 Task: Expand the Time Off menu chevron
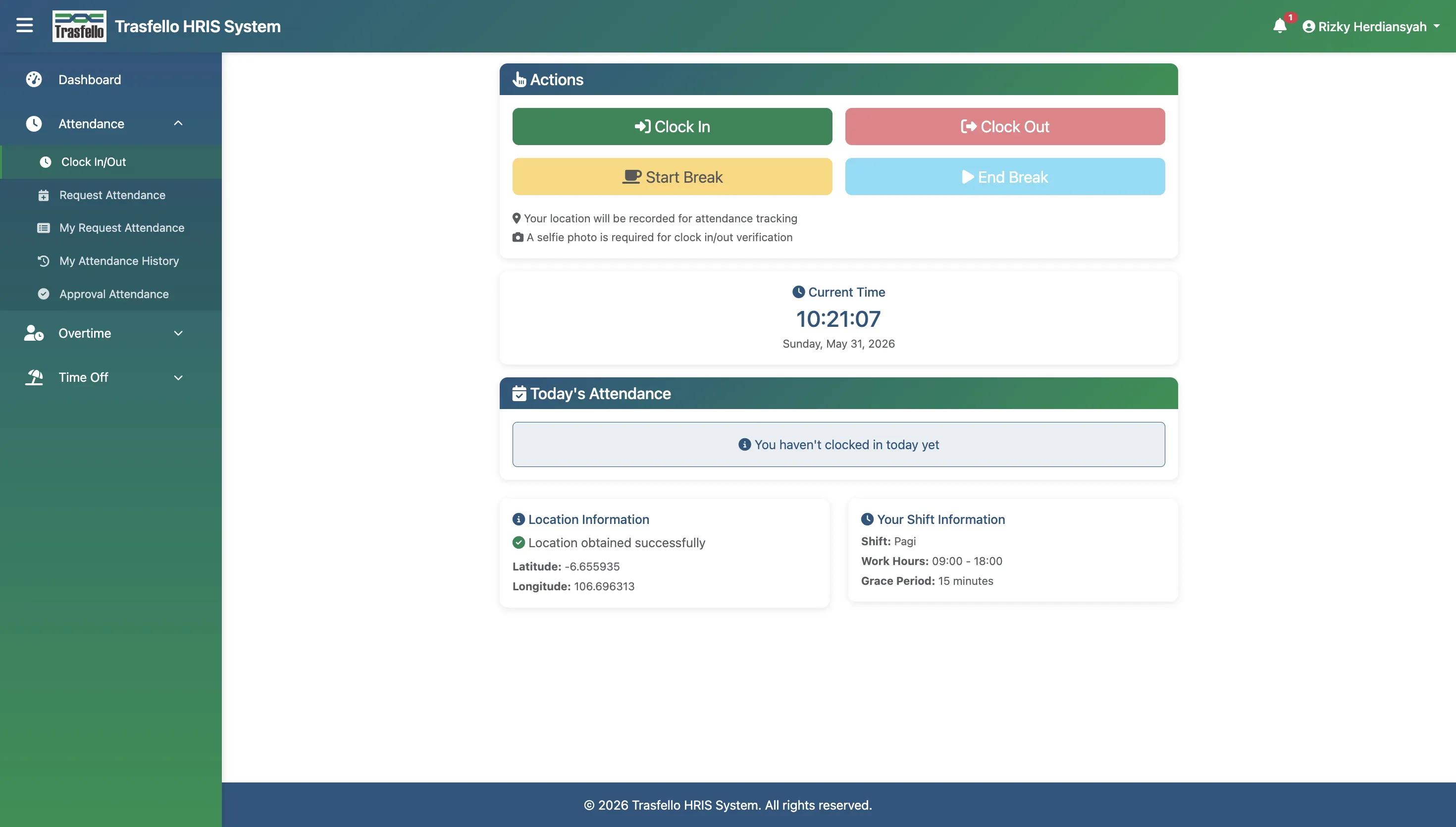pyautogui.click(x=178, y=378)
